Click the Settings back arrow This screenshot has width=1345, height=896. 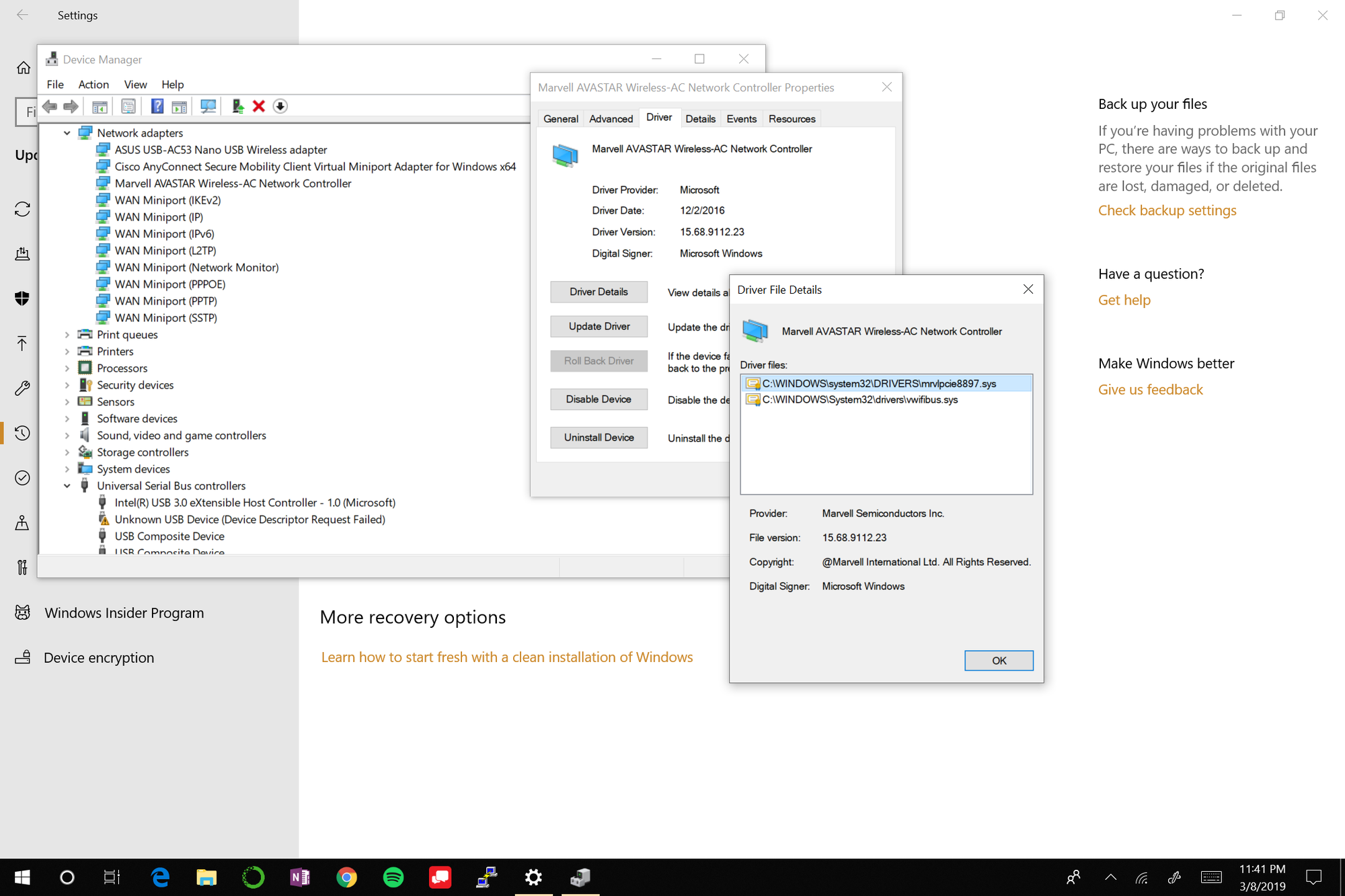pyautogui.click(x=22, y=15)
